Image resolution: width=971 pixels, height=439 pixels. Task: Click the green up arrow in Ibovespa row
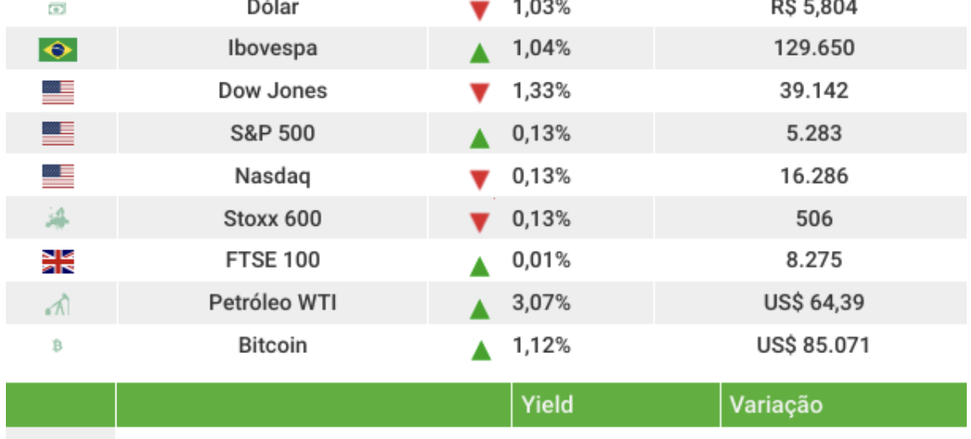click(x=480, y=51)
